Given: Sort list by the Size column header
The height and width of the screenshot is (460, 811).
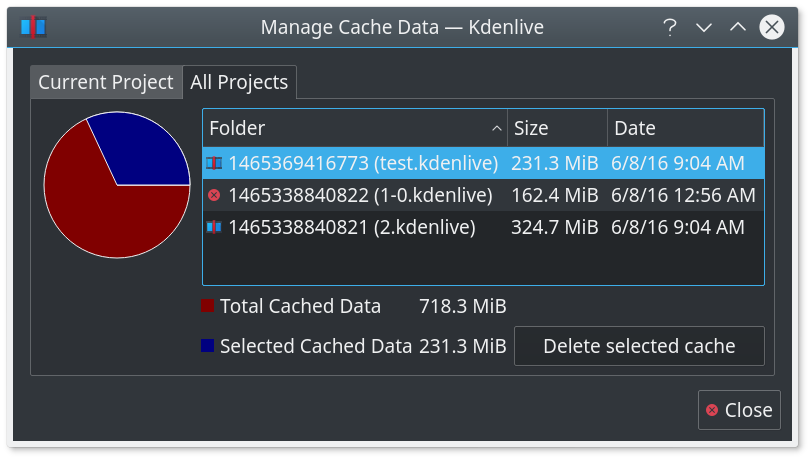Looking at the screenshot, I should click(558, 128).
